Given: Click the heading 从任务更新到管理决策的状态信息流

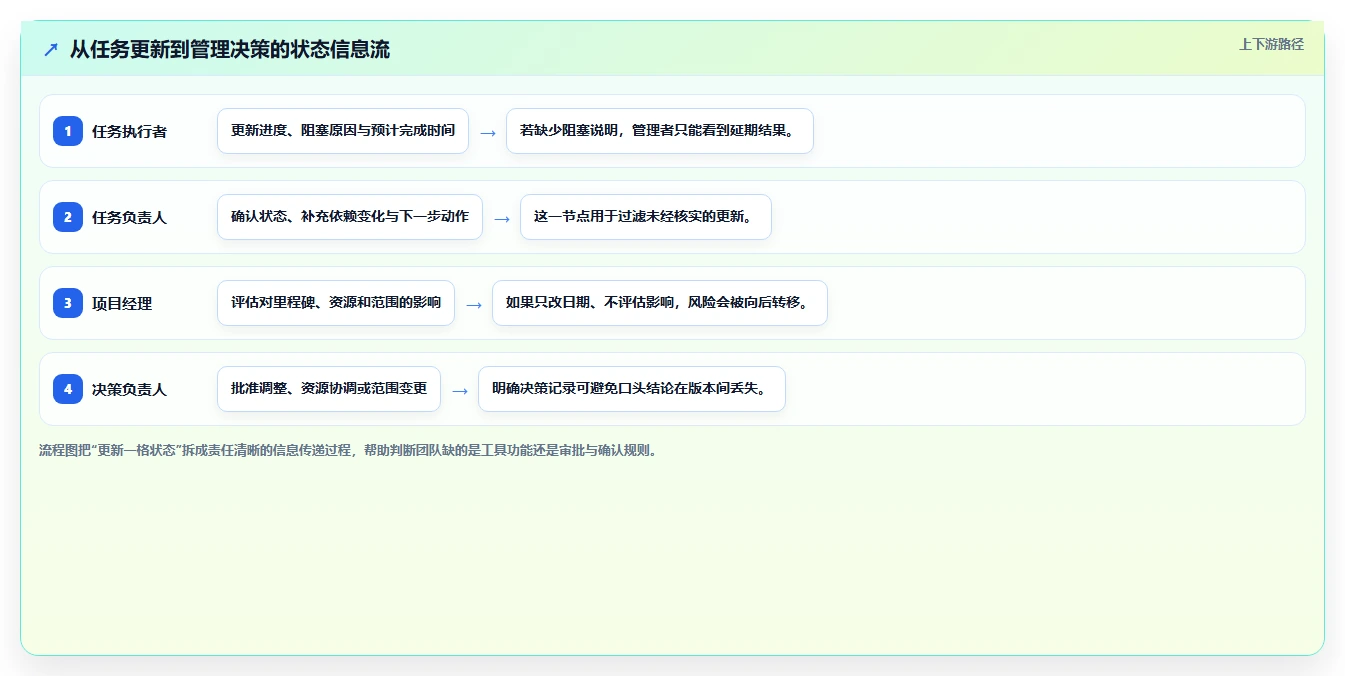Looking at the screenshot, I should coord(230,49).
